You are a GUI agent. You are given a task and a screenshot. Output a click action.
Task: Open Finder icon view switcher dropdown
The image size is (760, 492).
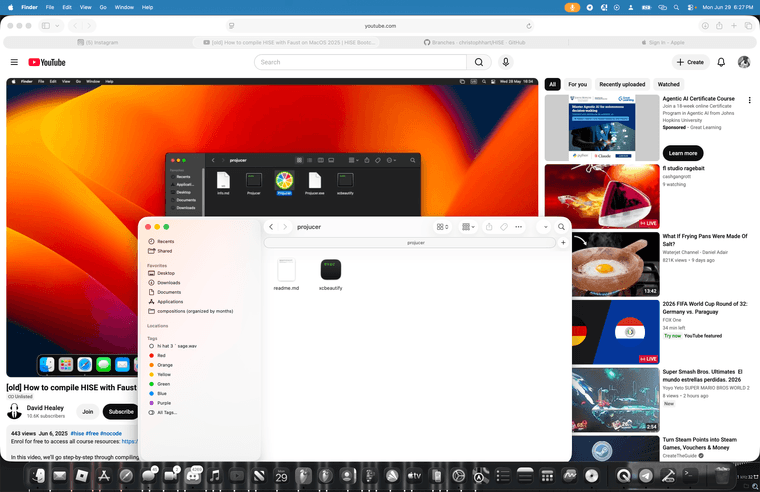tap(442, 227)
